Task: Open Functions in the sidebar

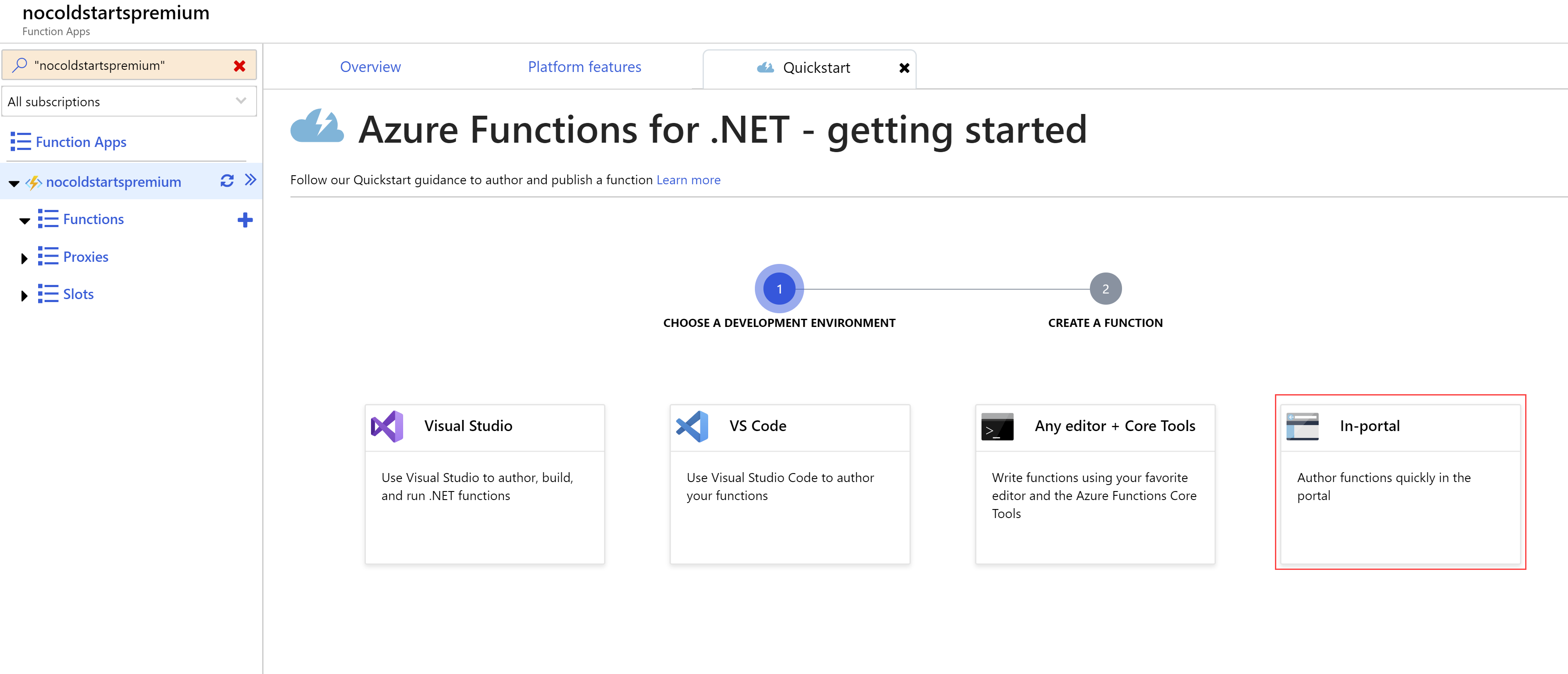Action: tap(93, 219)
